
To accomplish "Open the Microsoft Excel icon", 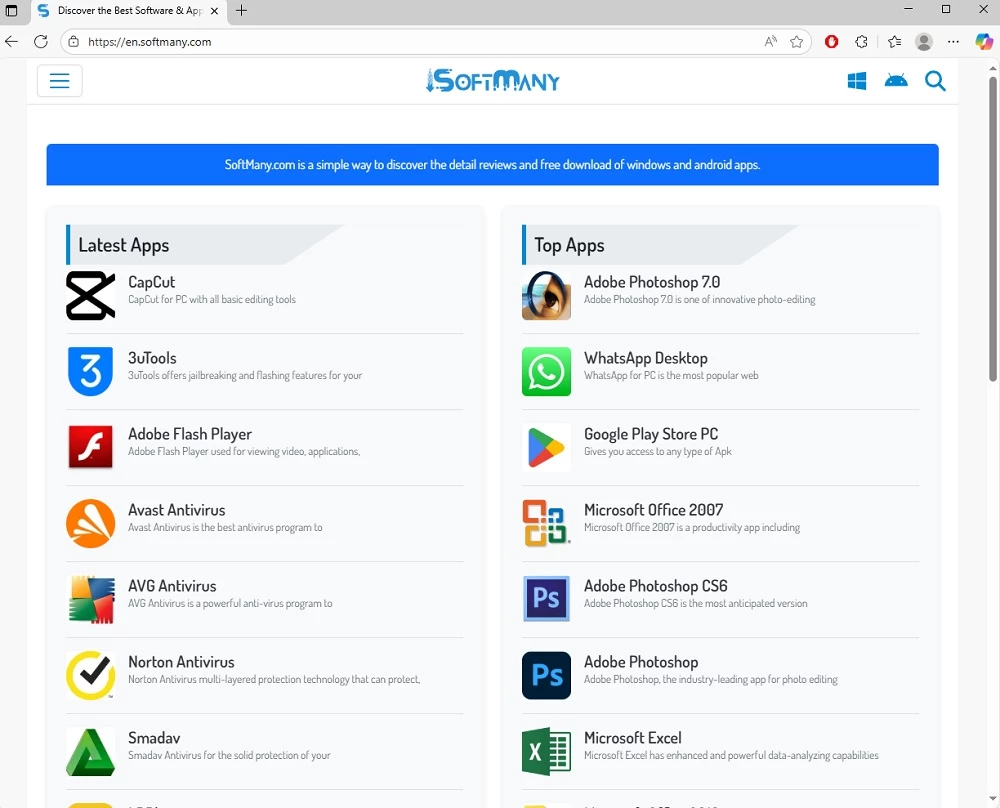I will click(546, 752).
